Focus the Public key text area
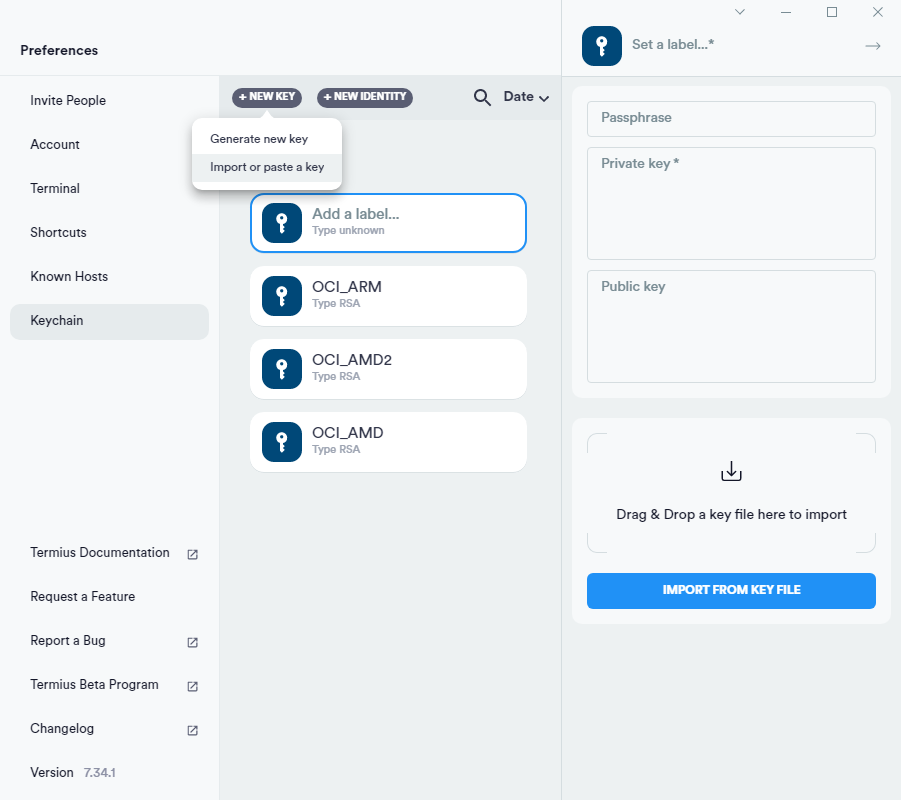This screenshot has height=800, width=901. coord(731,326)
